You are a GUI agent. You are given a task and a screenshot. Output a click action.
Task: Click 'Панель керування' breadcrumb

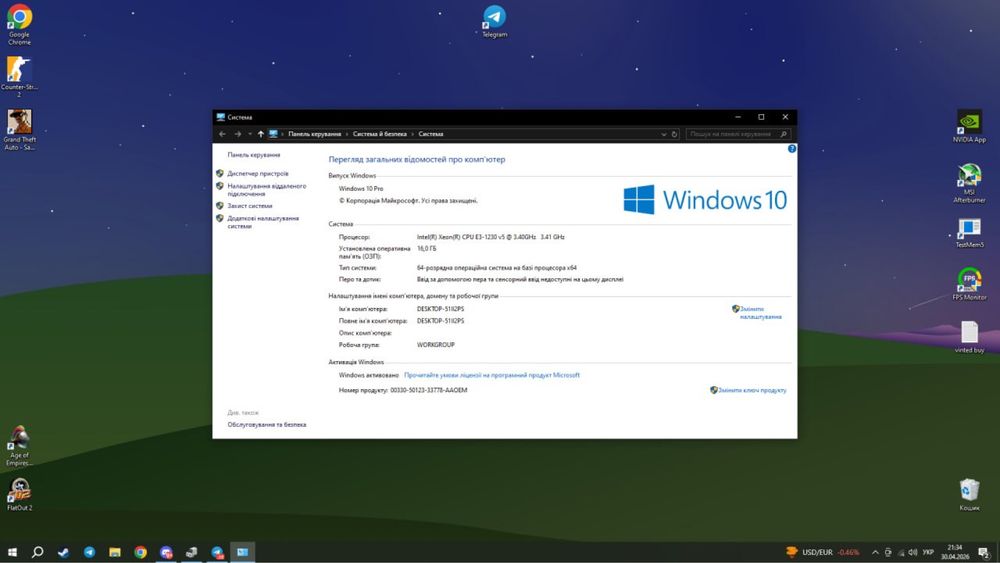[314, 134]
